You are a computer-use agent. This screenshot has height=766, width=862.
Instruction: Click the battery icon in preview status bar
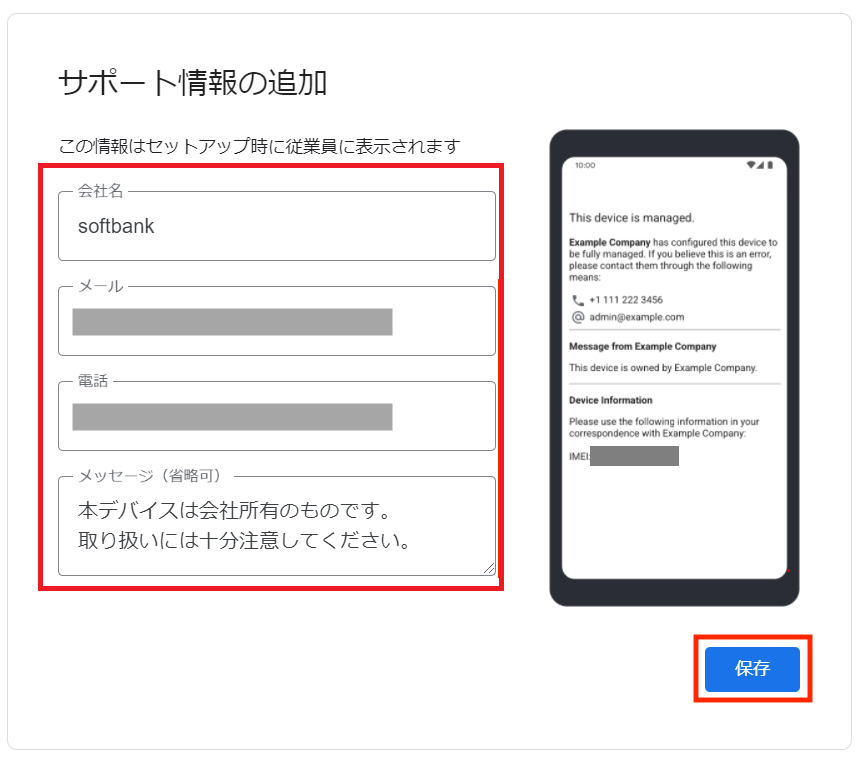click(770, 165)
